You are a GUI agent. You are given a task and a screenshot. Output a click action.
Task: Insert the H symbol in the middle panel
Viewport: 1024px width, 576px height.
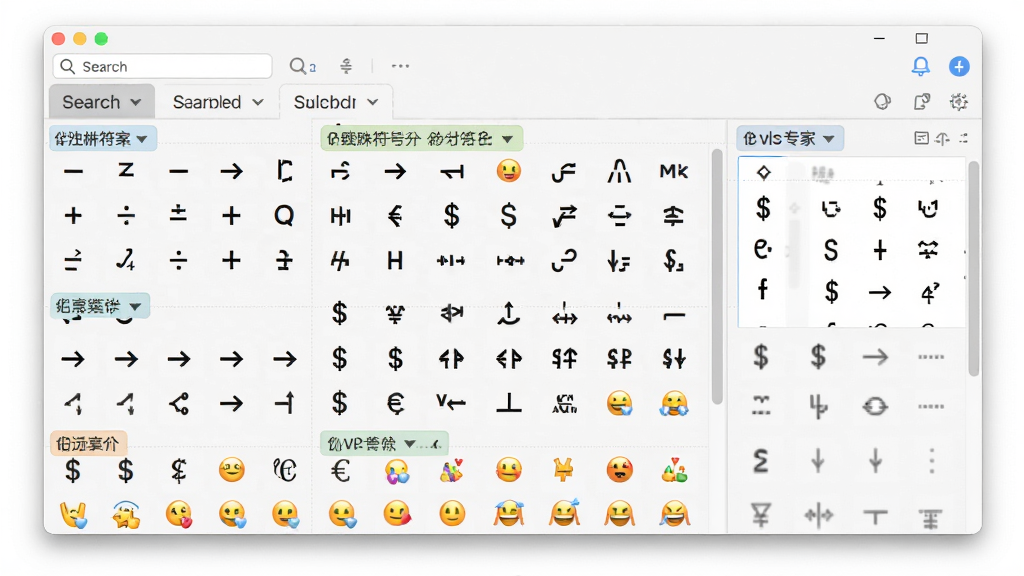[395, 261]
